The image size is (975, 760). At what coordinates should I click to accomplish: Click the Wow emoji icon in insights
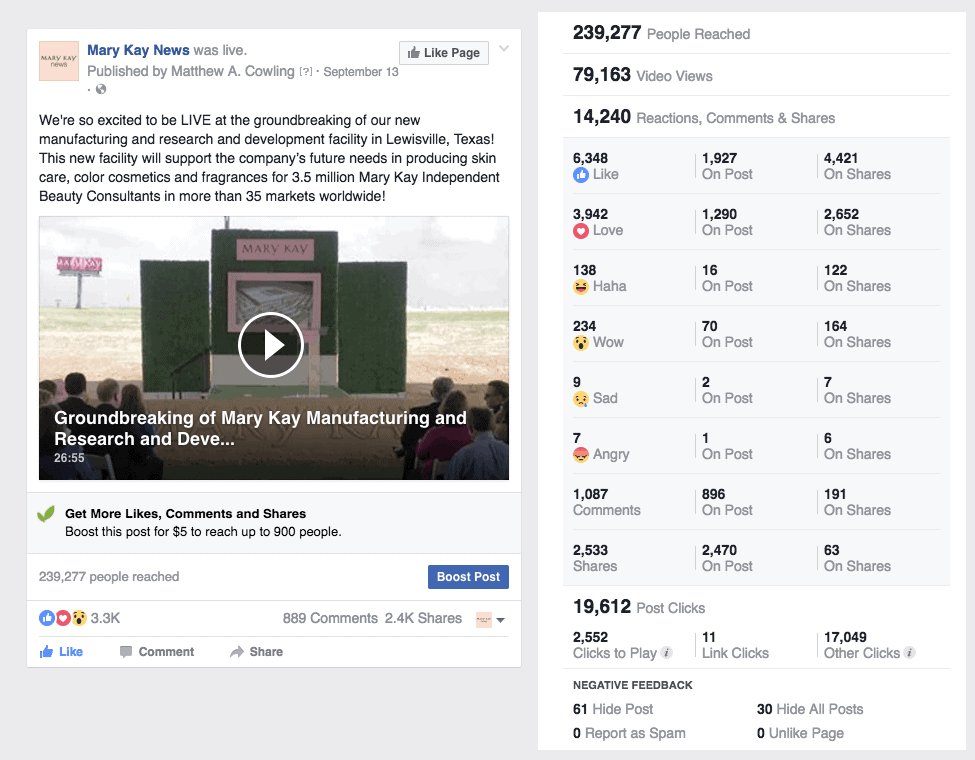point(581,343)
